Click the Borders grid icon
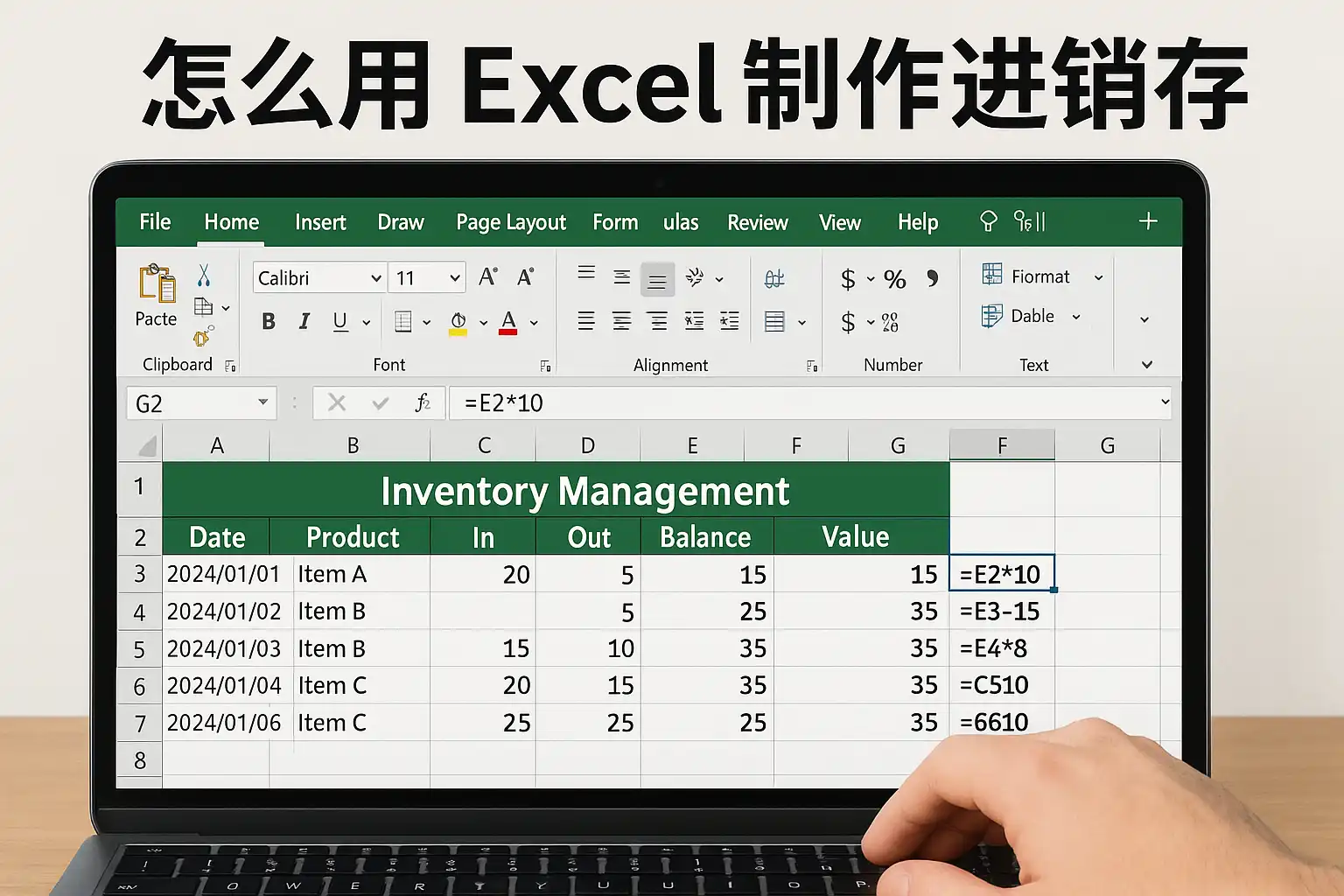 coord(403,321)
